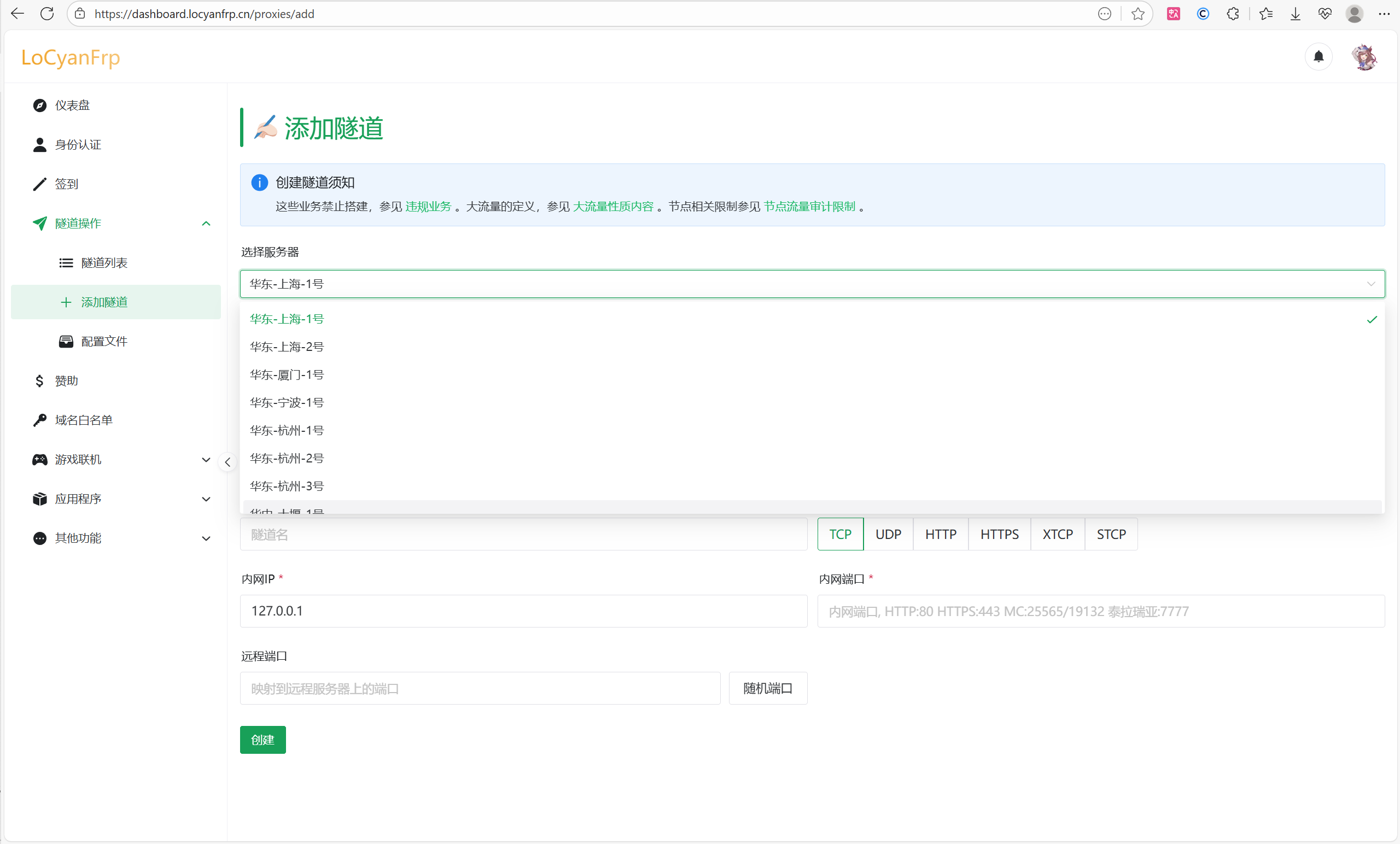
Task: Open the user avatar menu
Action: (x=1364, y=57)
